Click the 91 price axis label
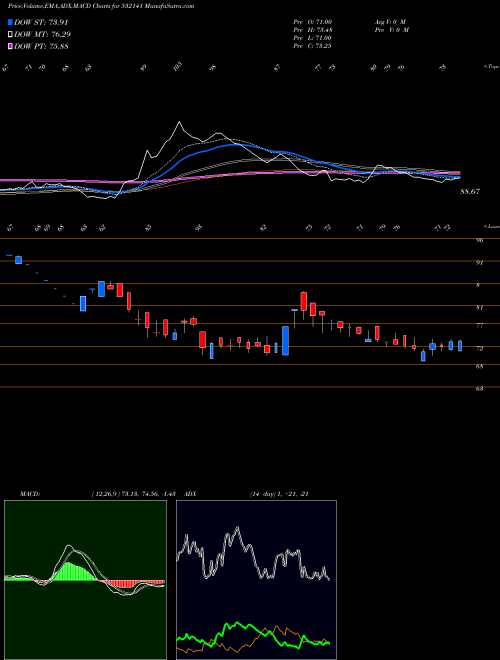 click(x=480, y=263)
